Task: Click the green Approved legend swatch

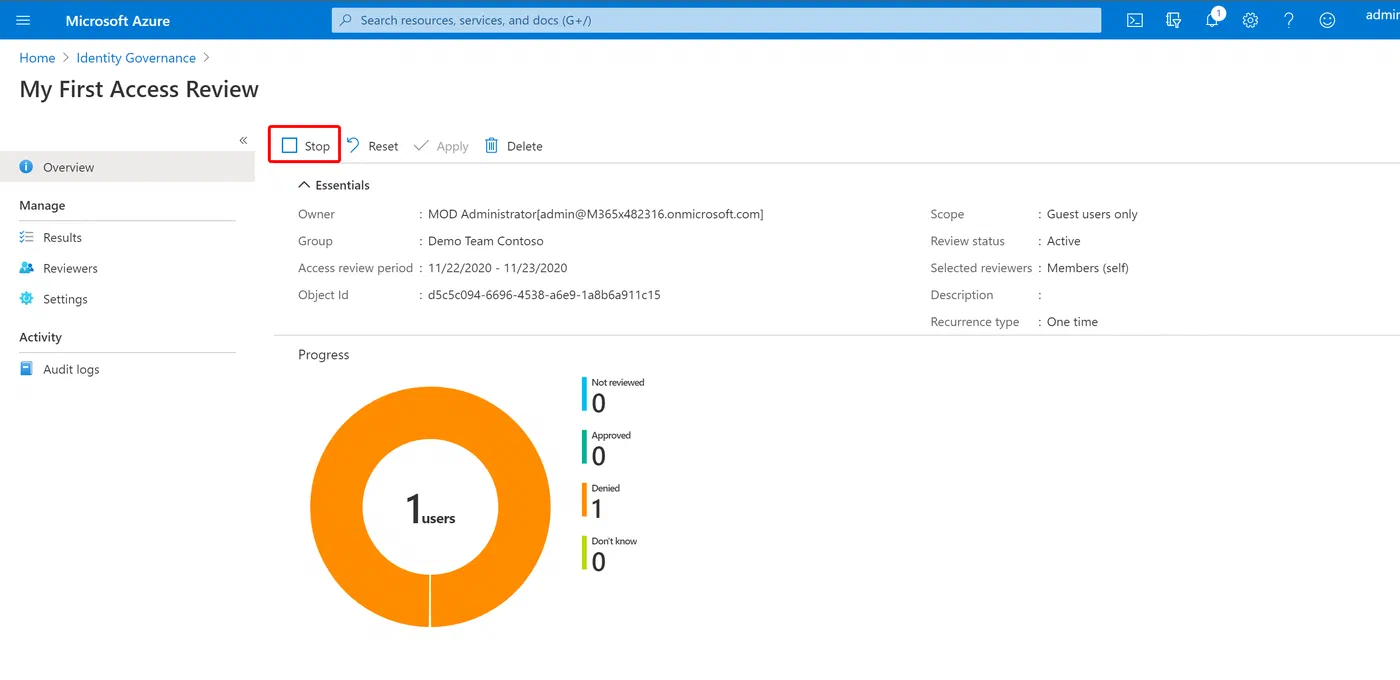Action: click(x=584, y=447)
